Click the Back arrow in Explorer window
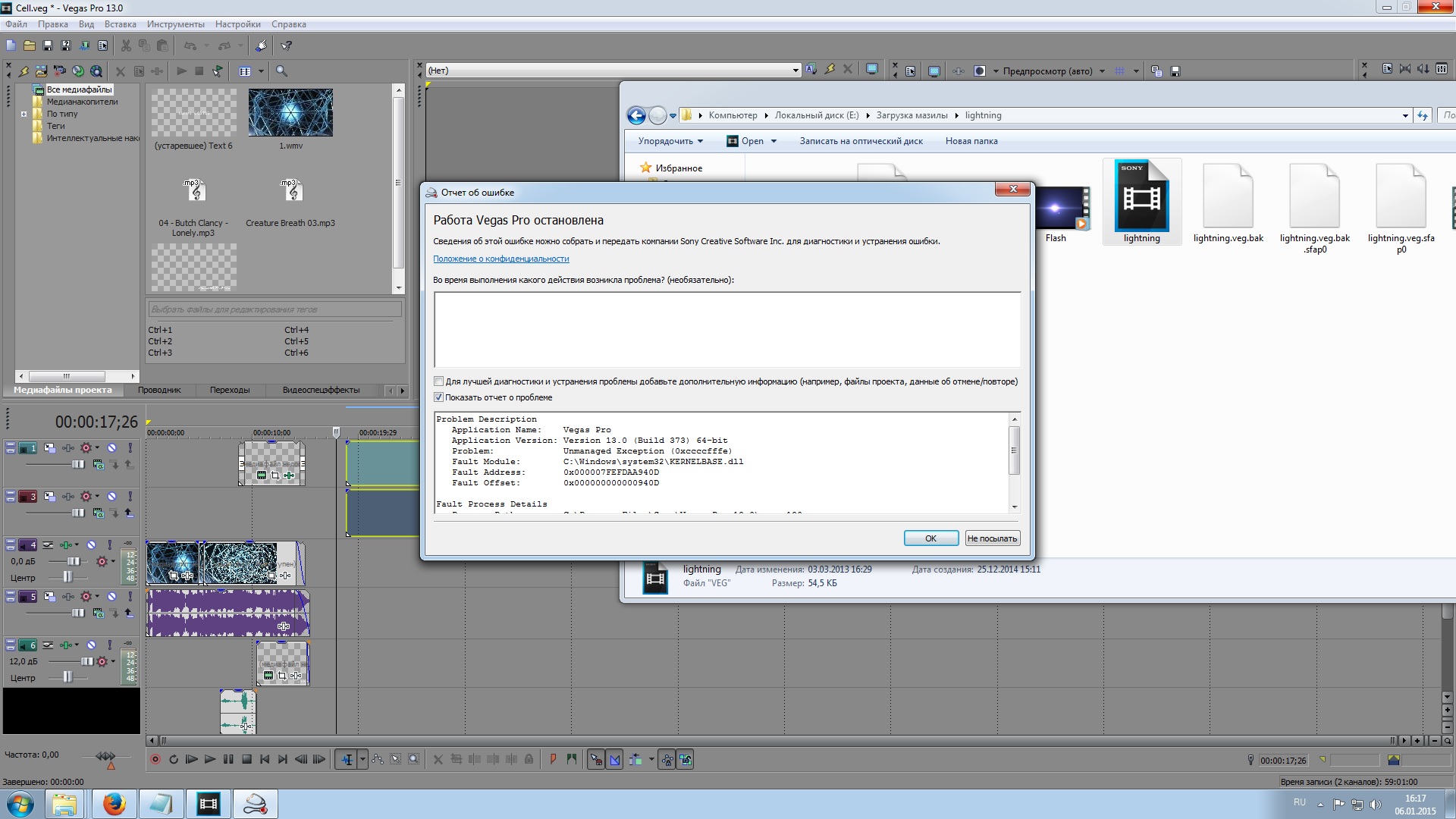The width and height of the screenshot is (1456, 819). click(636, 115)
